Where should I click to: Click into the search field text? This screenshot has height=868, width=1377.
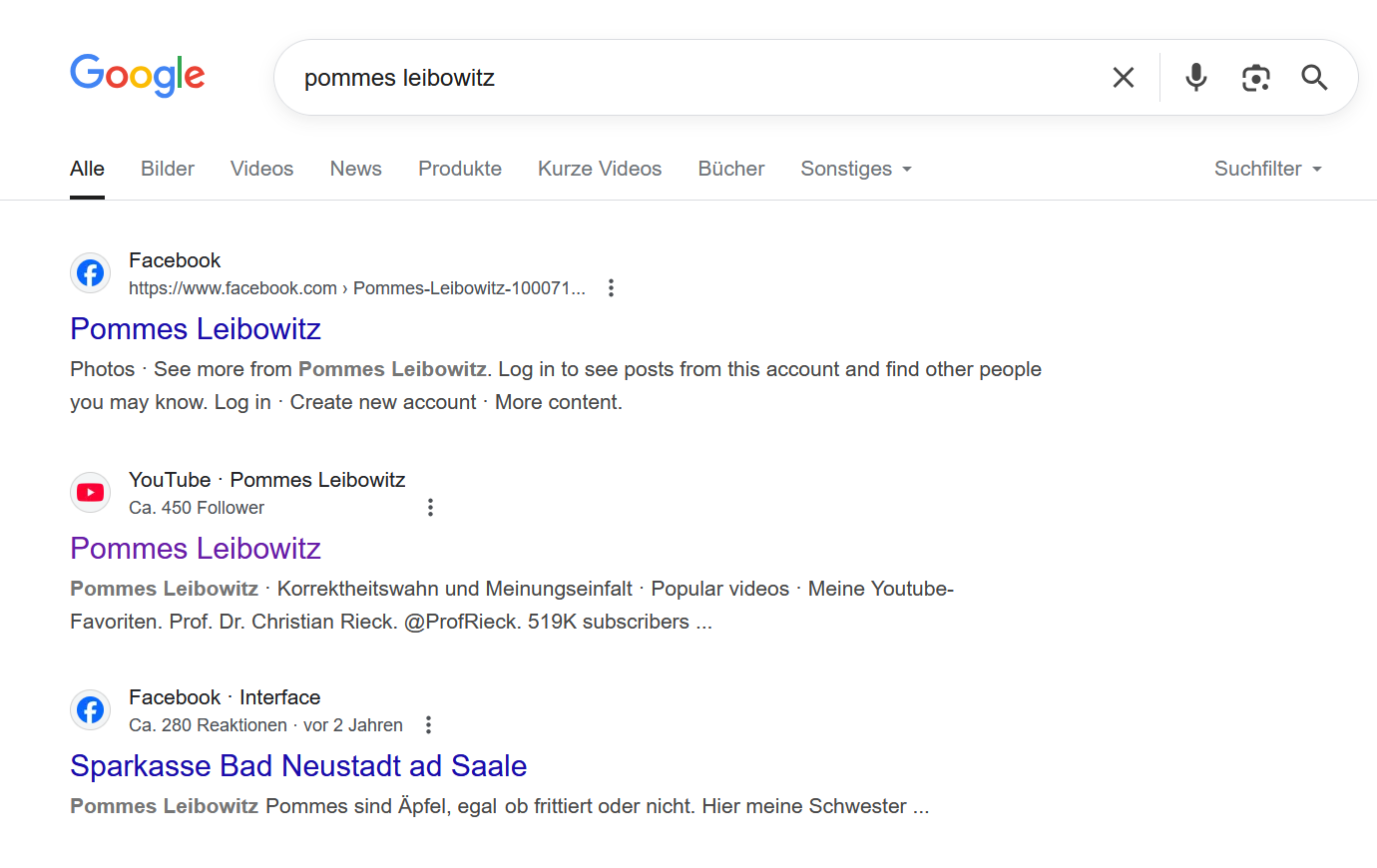(399, 78)
